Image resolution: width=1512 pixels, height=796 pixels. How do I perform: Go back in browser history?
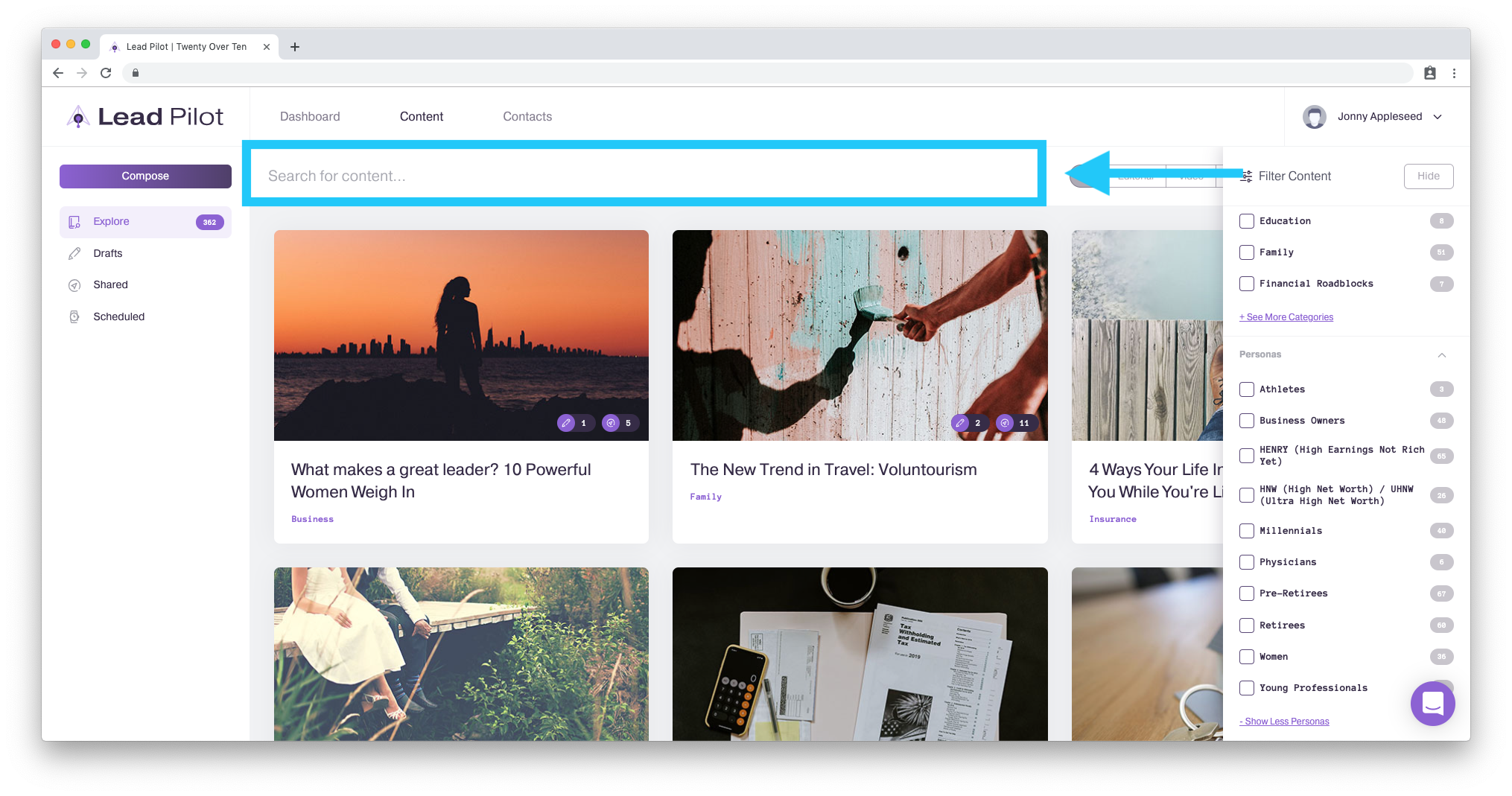click(x=58, y=73)
